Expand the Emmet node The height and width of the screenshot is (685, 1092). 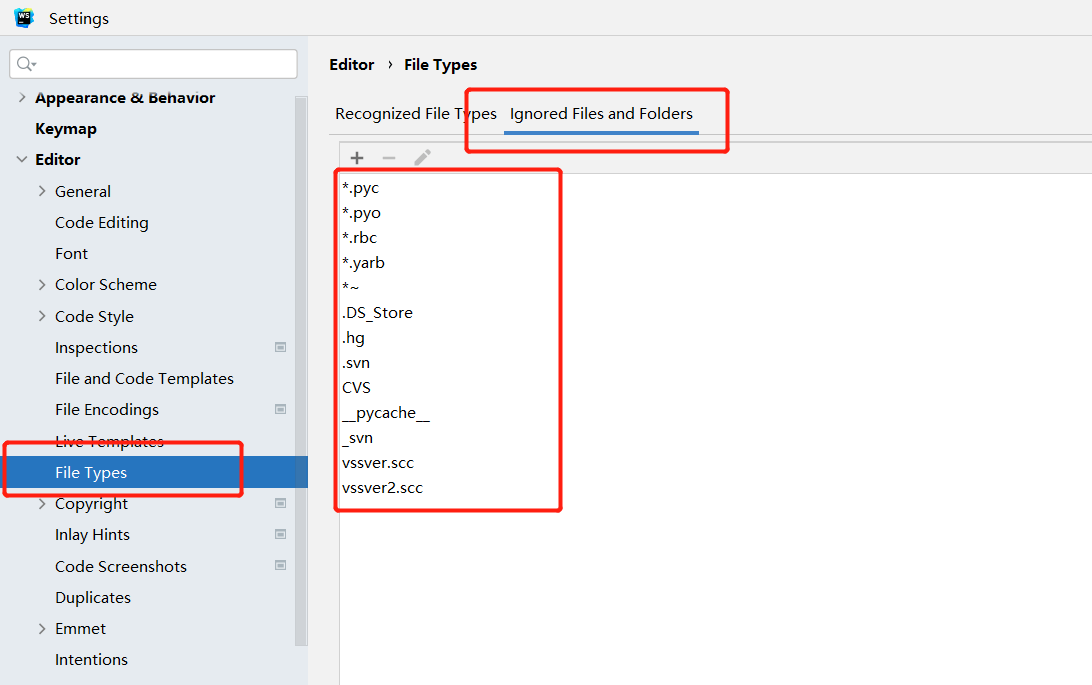pos(42,629)
